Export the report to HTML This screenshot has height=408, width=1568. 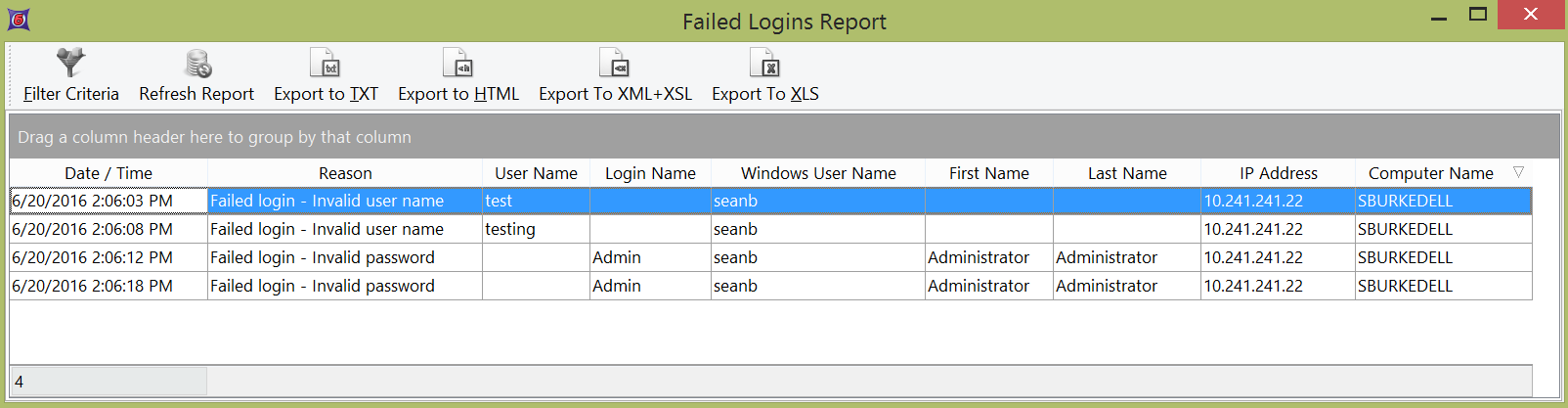(458, 64)
